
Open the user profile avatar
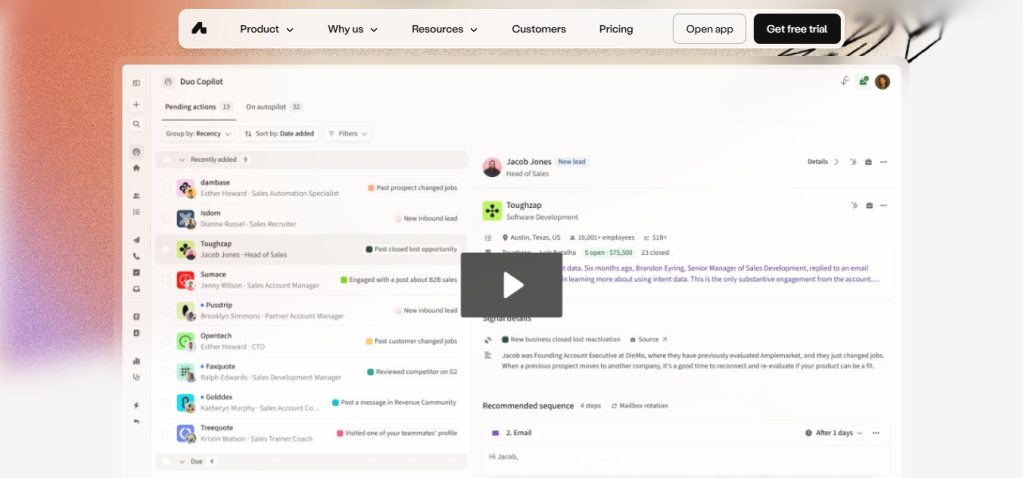[x=882, y=82]
